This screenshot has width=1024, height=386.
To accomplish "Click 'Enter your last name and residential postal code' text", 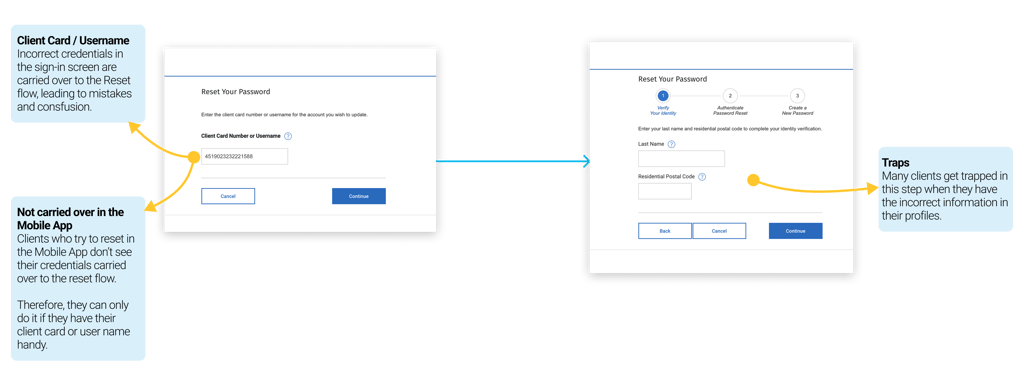I will [x=729, y=129].
